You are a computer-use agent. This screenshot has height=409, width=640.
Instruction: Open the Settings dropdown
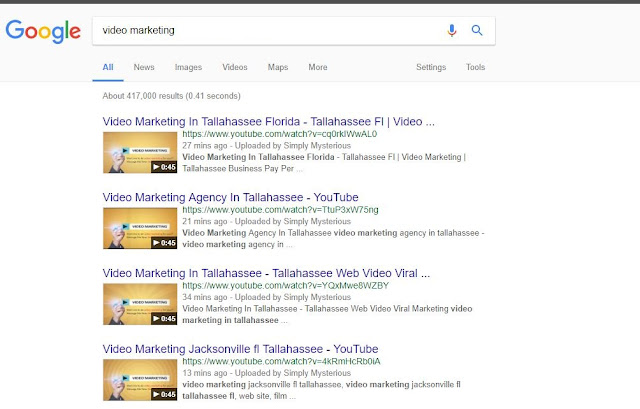click(x=431, y=67)
